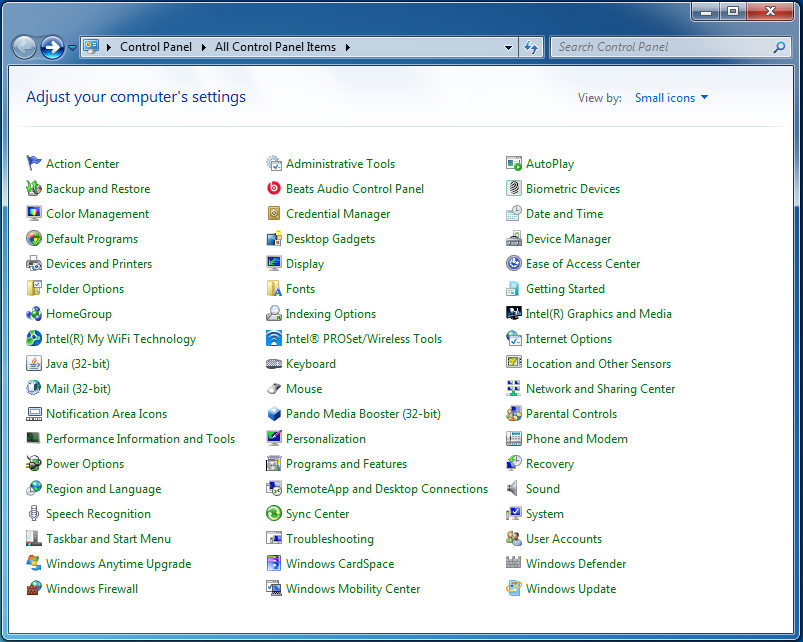This screenshot has height=642, width=803.
Task: Open RemoteApp and Desktop Connections link
Action: click(387, 489)
